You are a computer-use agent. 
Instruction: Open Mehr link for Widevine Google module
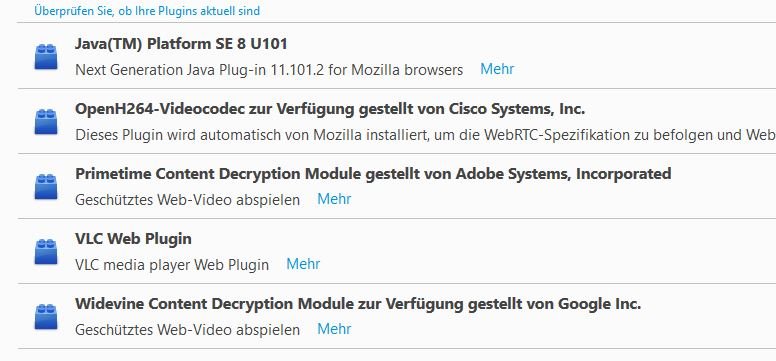[x=335, y=329]
